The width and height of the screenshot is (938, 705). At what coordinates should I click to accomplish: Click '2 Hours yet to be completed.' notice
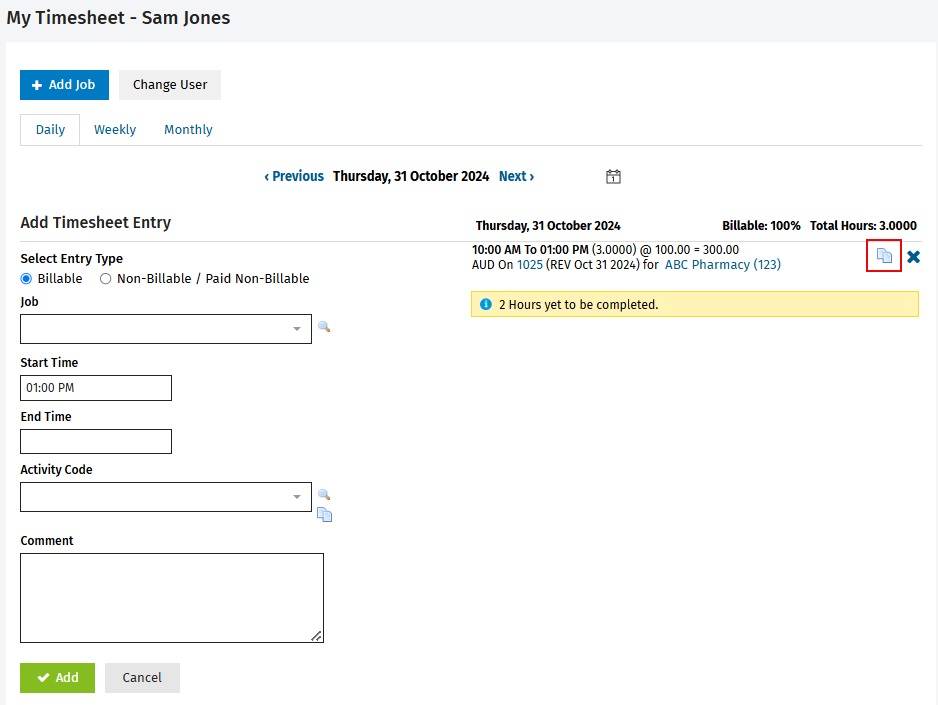[695, 304]
